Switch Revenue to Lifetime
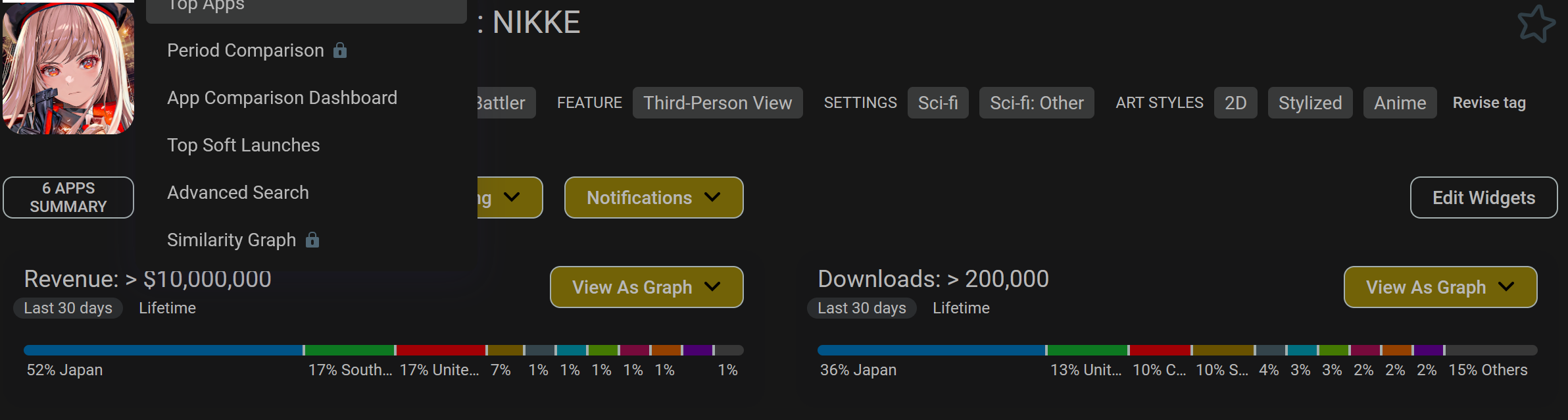The height and width of the screenshot is (420, 1568). pos(167,308)
